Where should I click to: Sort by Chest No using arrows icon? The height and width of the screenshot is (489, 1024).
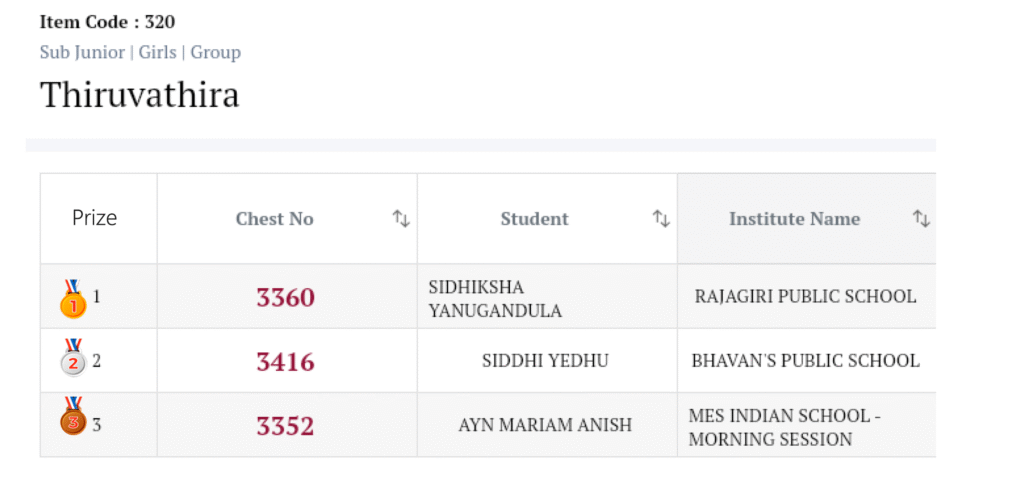click(x=401, y=218)
